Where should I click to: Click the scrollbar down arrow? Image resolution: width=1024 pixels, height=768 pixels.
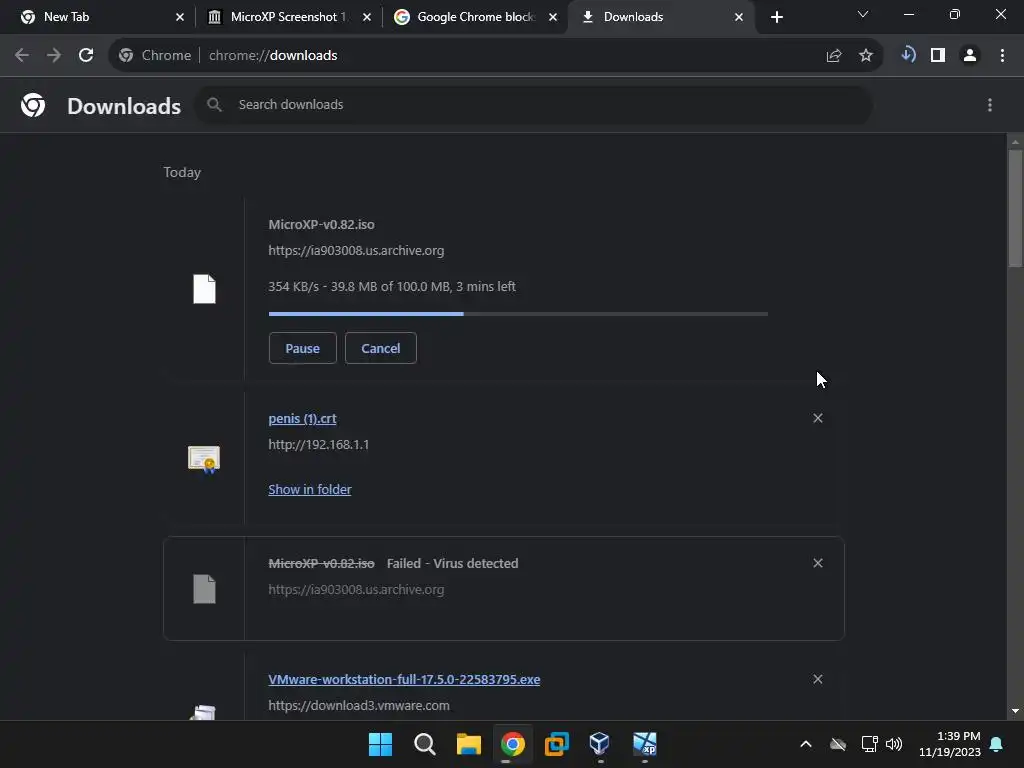point(1015,711)
